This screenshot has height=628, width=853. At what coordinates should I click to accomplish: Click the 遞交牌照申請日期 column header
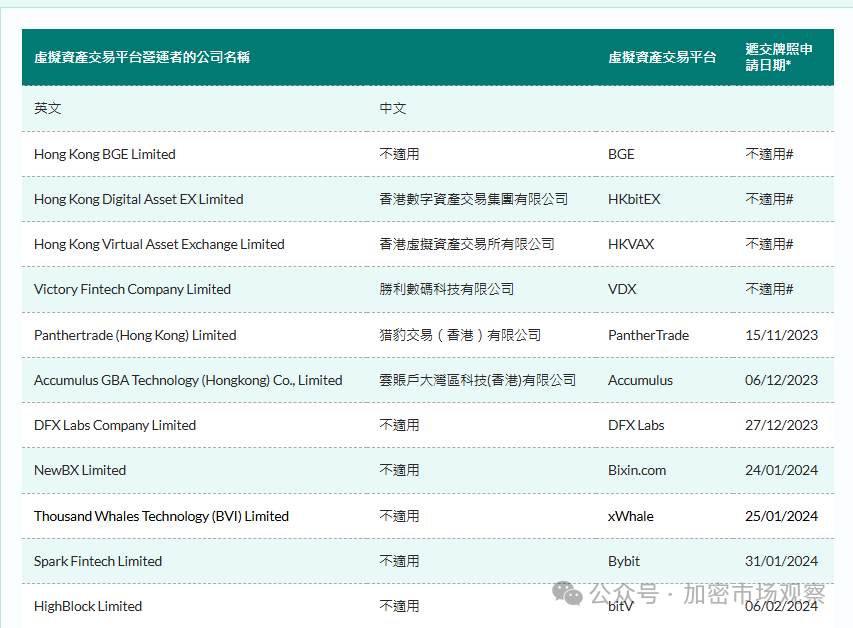pyautogui.click(x=778, y=57)
